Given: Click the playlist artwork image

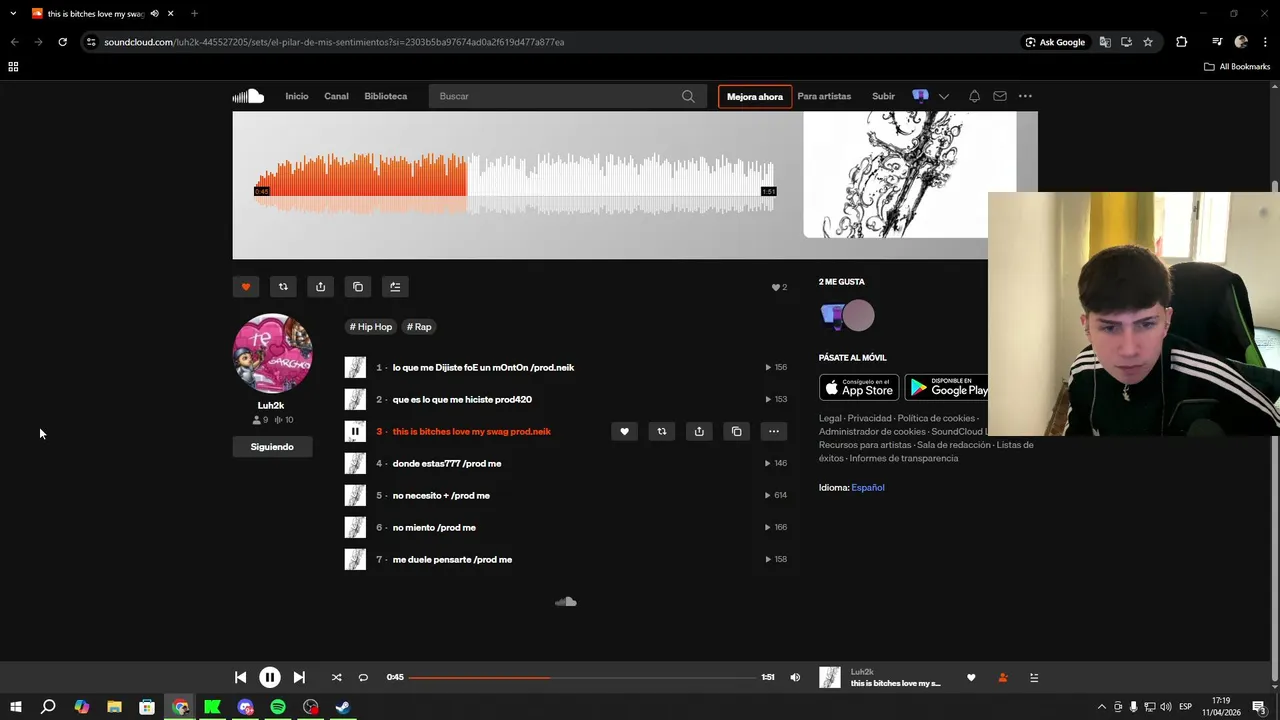Looking at the screenshot, I should tap(909, 174).
